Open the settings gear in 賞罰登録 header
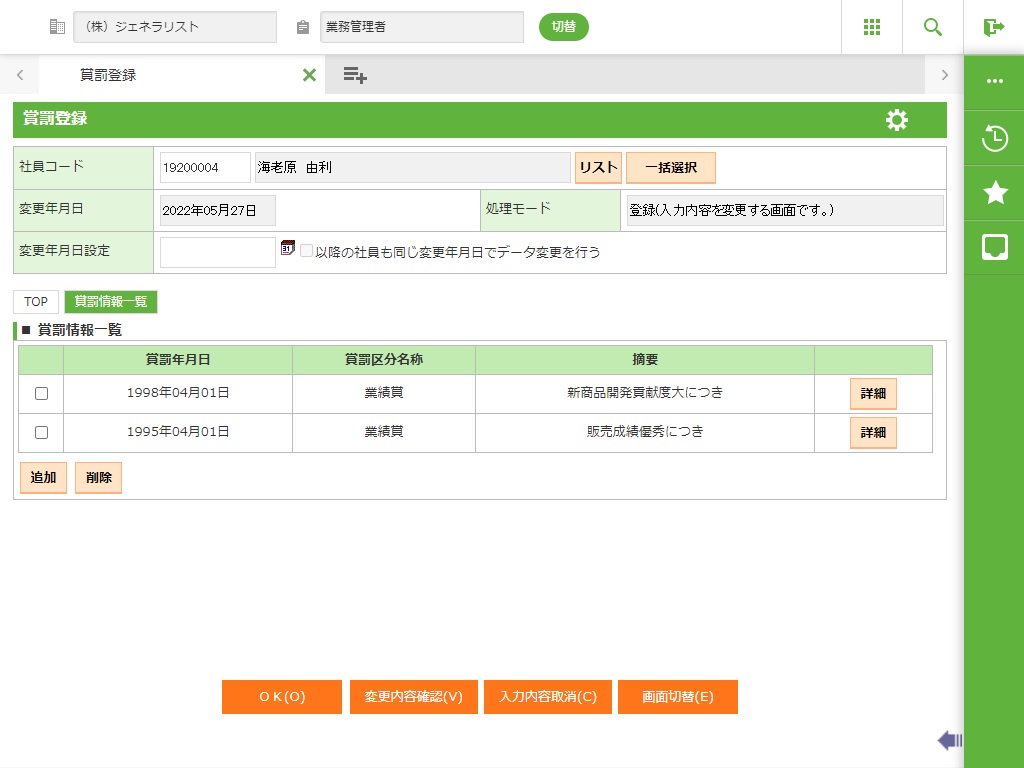The image size is (1024, 768). coord(897,120)
